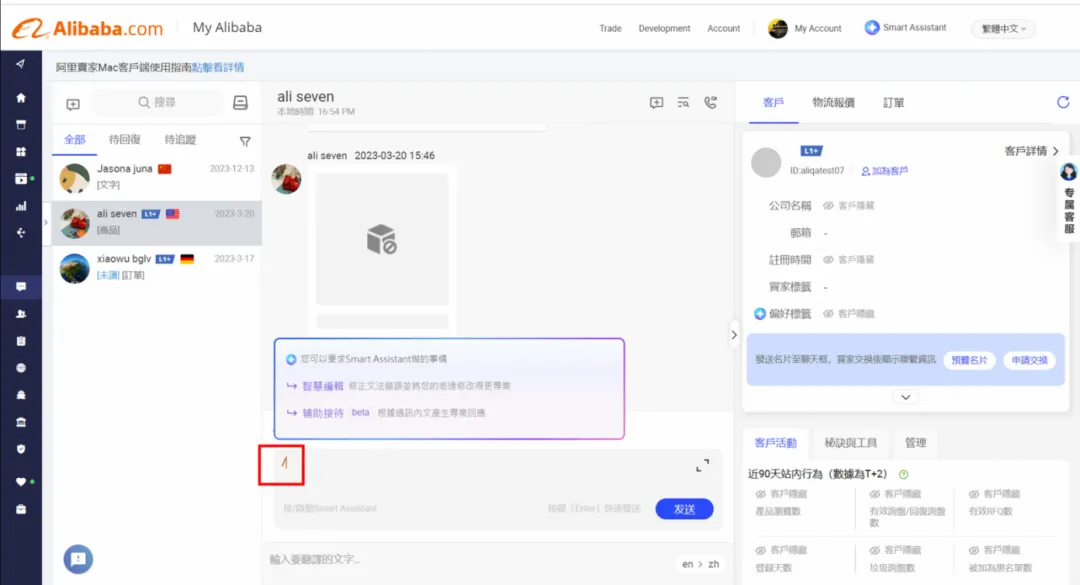Toggle eye icon above 有效RFQ數

pos(974,494)
